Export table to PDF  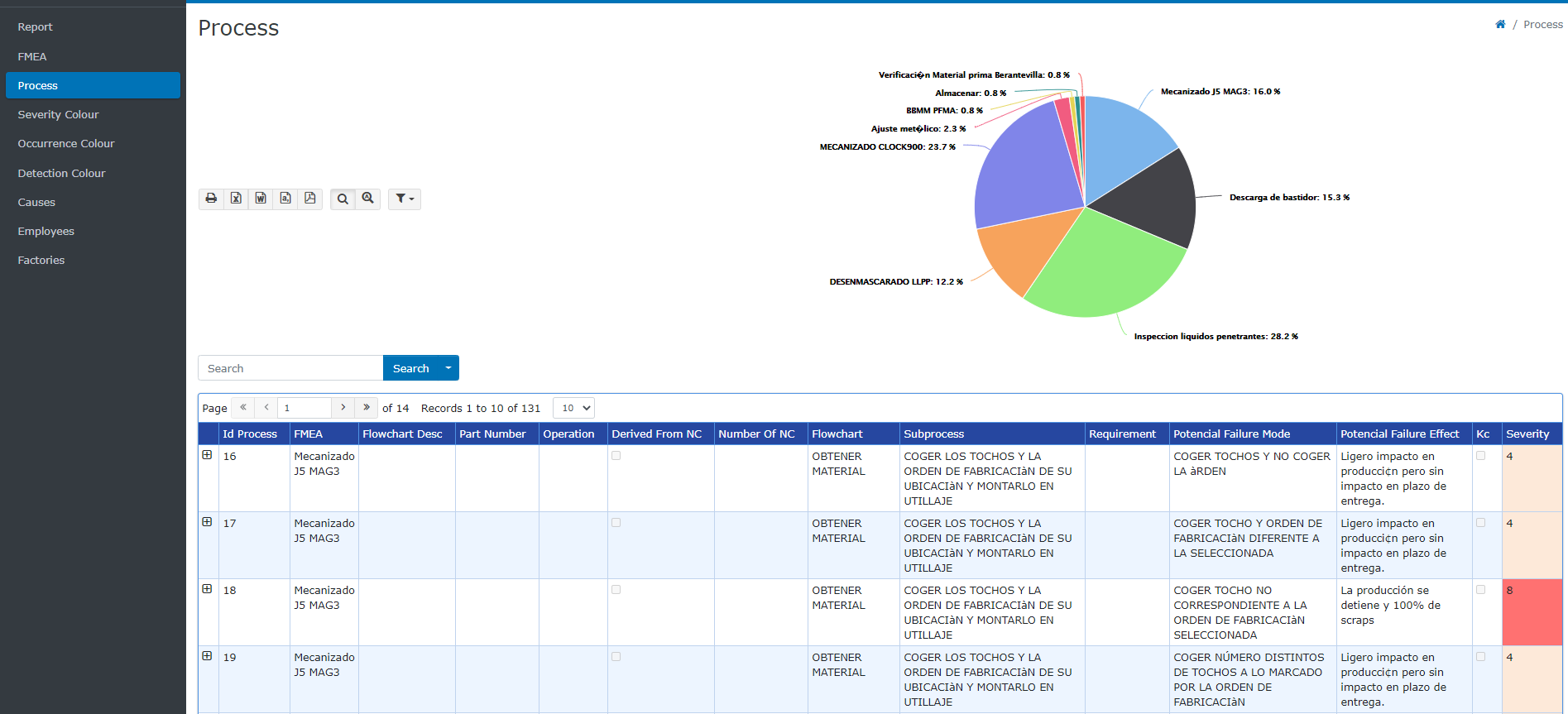pyautogui.click(x=310, y=199)
